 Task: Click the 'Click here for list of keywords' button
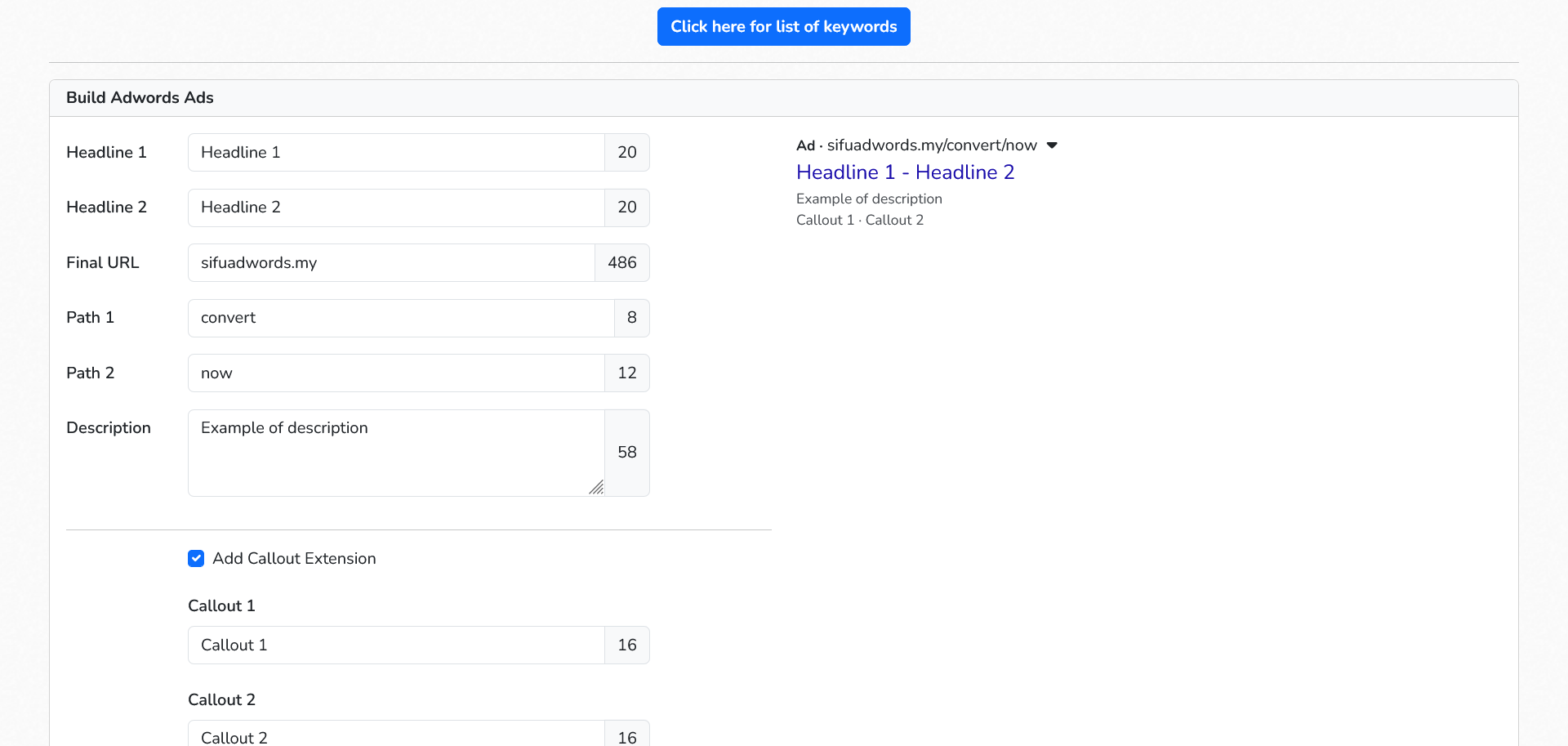[783, 27]
